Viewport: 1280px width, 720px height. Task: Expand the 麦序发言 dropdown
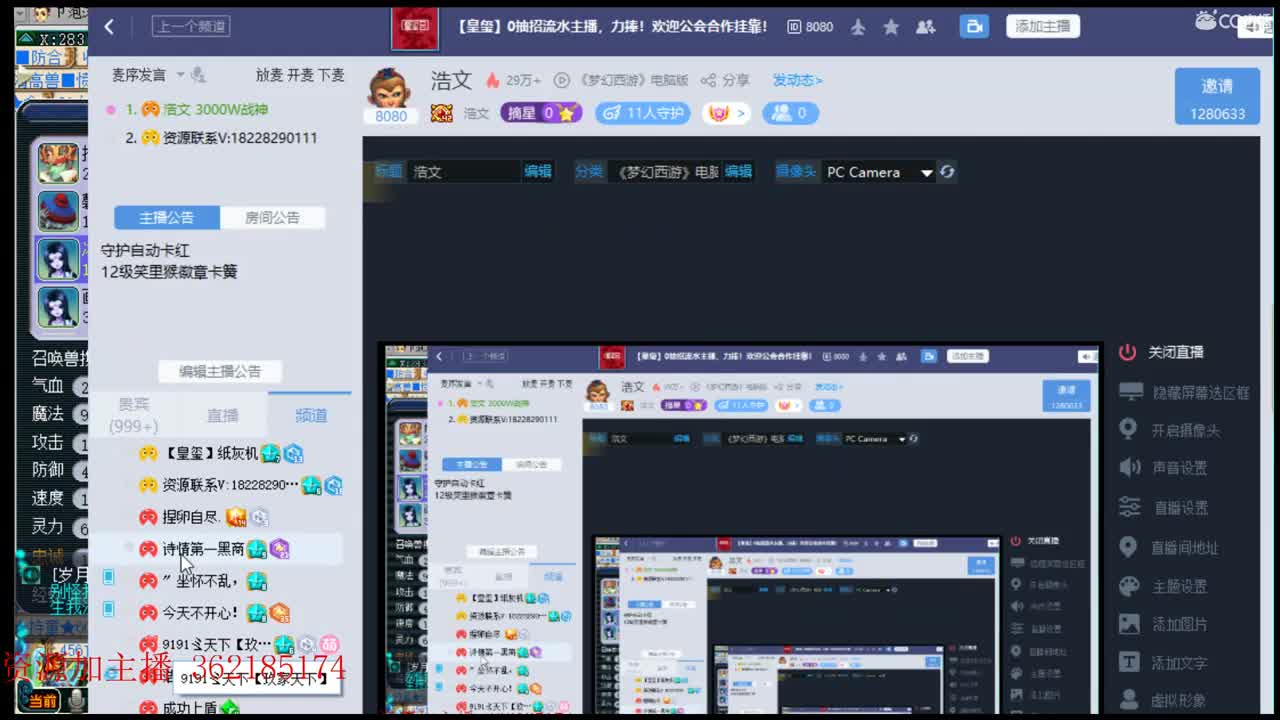tap(182, 75)
